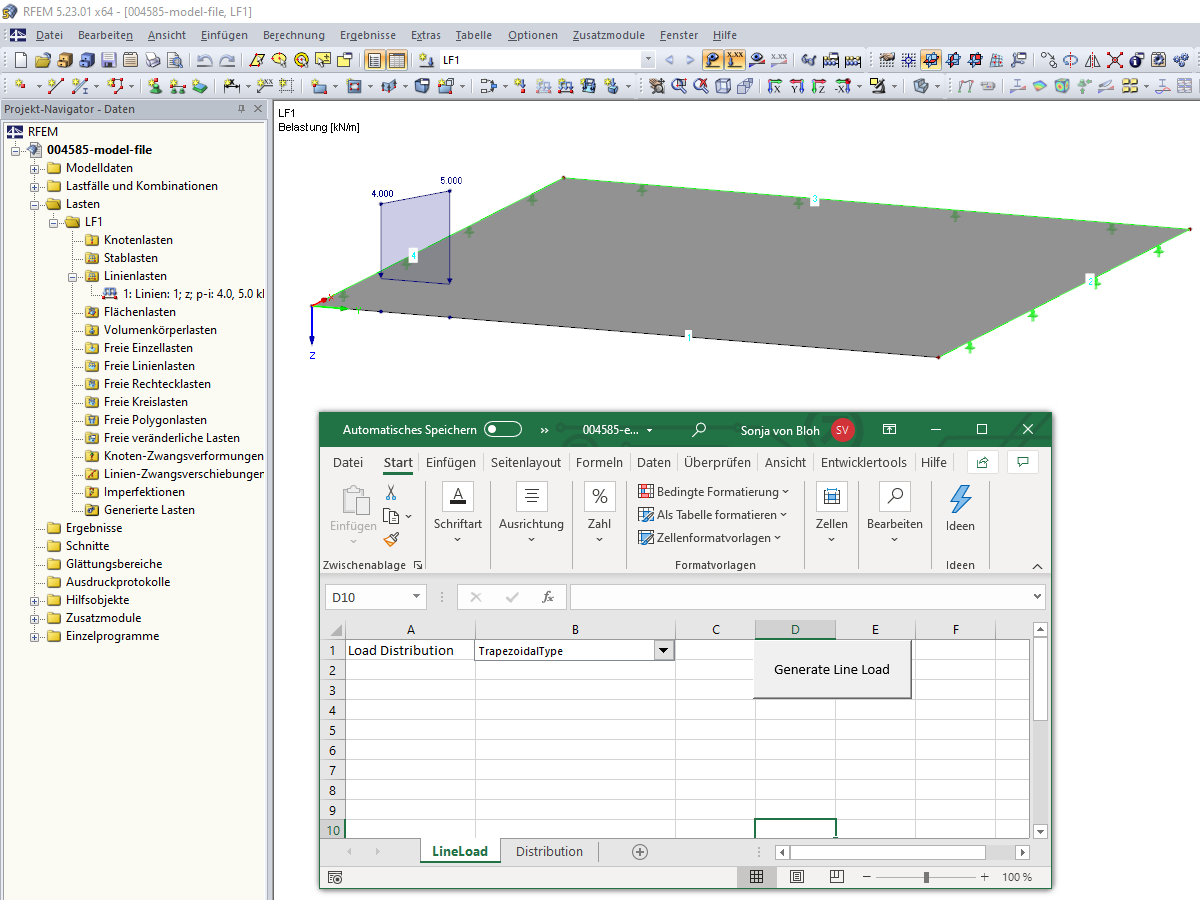
Task: Open TrapezoidalType dropdown arrow in cell B1
Action: [664, 650]
